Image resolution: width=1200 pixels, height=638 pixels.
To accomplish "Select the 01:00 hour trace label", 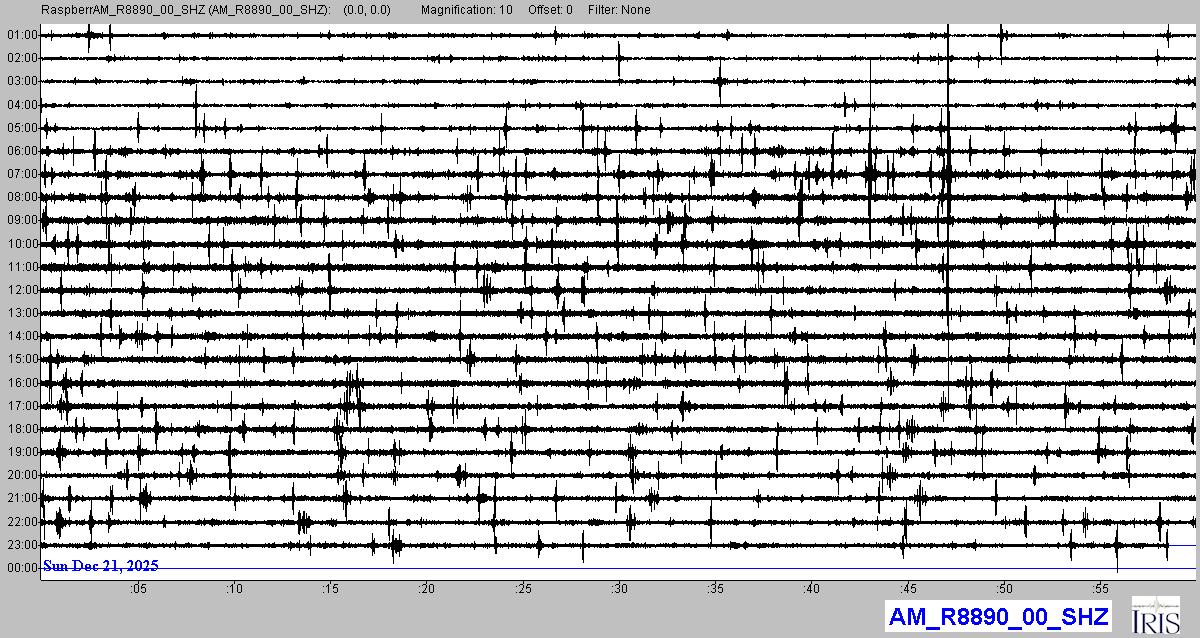I will pos(21,35).
